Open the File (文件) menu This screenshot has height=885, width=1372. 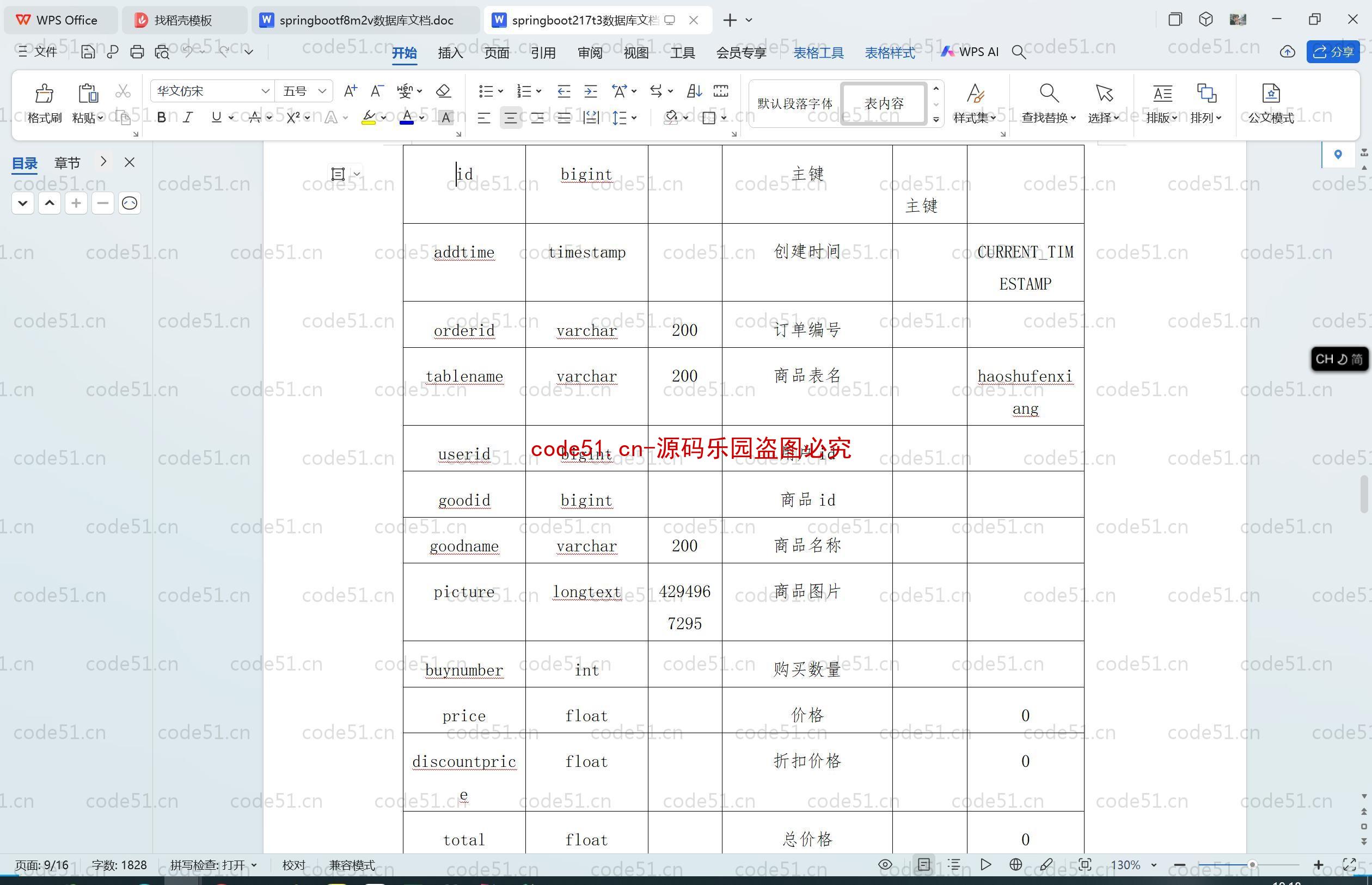(x=38, y=52)
